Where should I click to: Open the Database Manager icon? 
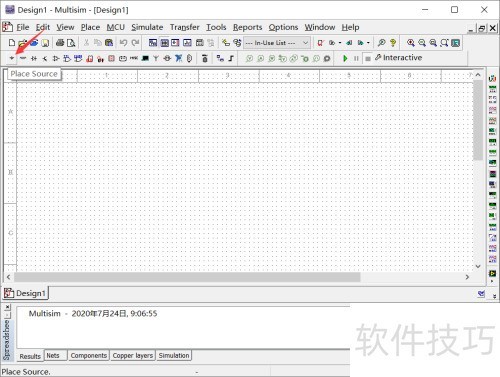coord(237,43)
